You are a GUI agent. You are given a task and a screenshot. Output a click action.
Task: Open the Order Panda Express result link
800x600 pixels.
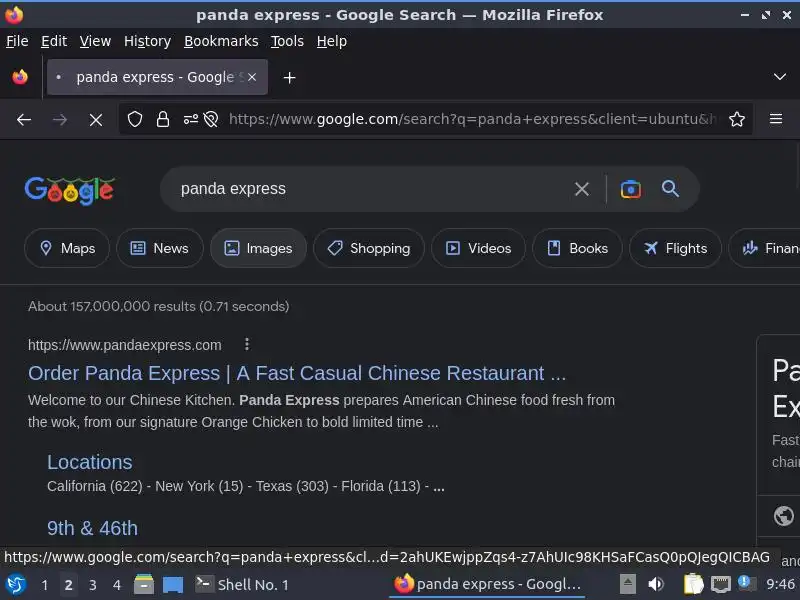297,373
